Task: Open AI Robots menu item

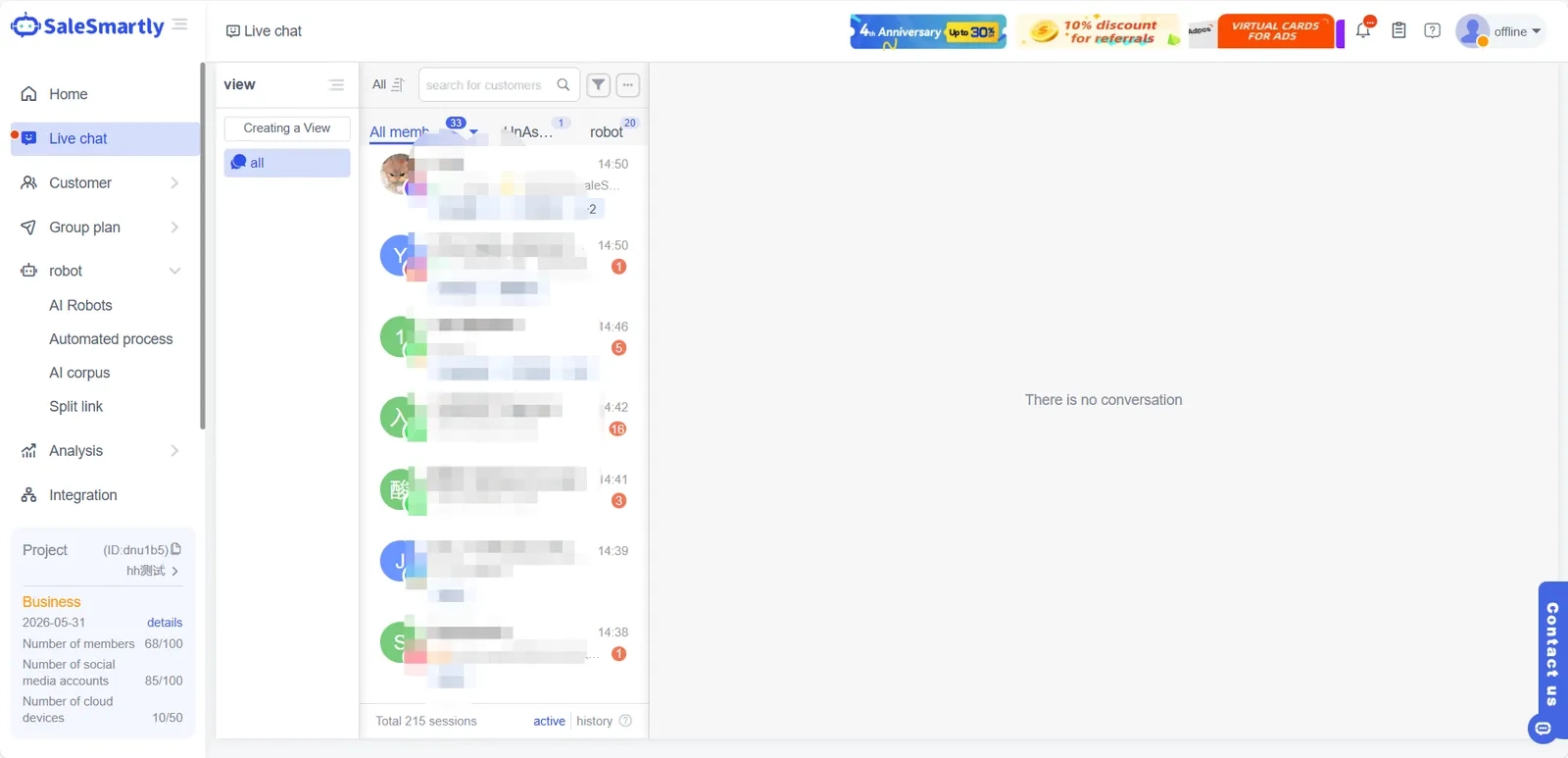Action: pyautogui.click(x=81, y=305)
